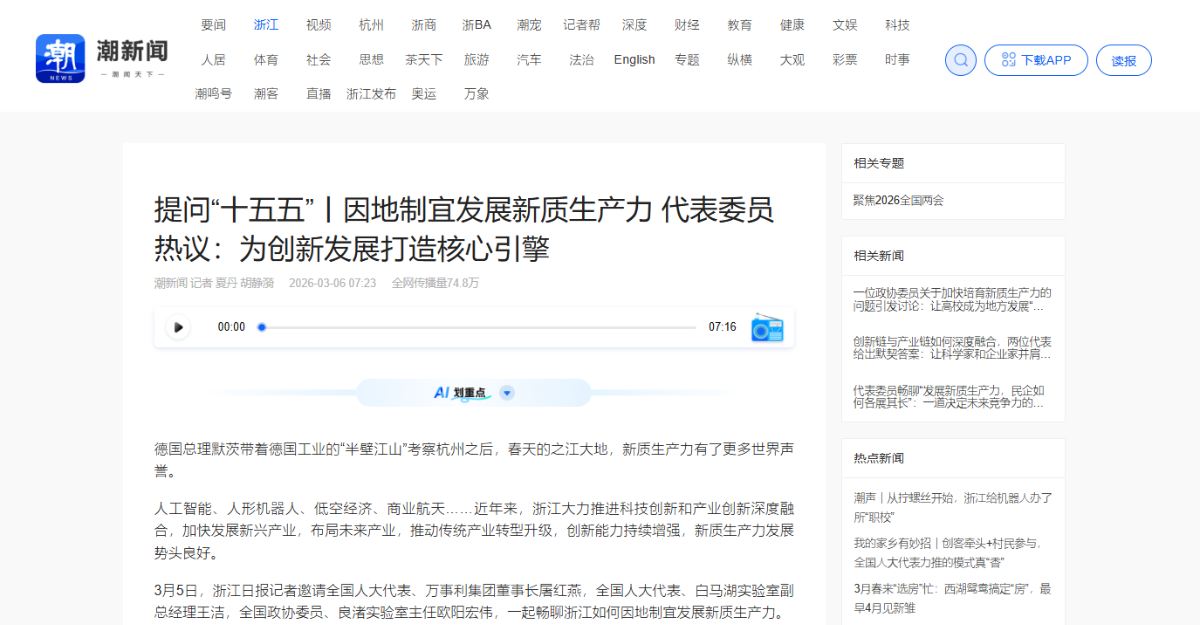Open search with the magnifier icon
This screenshot has width=1200, height=625.
[x=961, y=60]
